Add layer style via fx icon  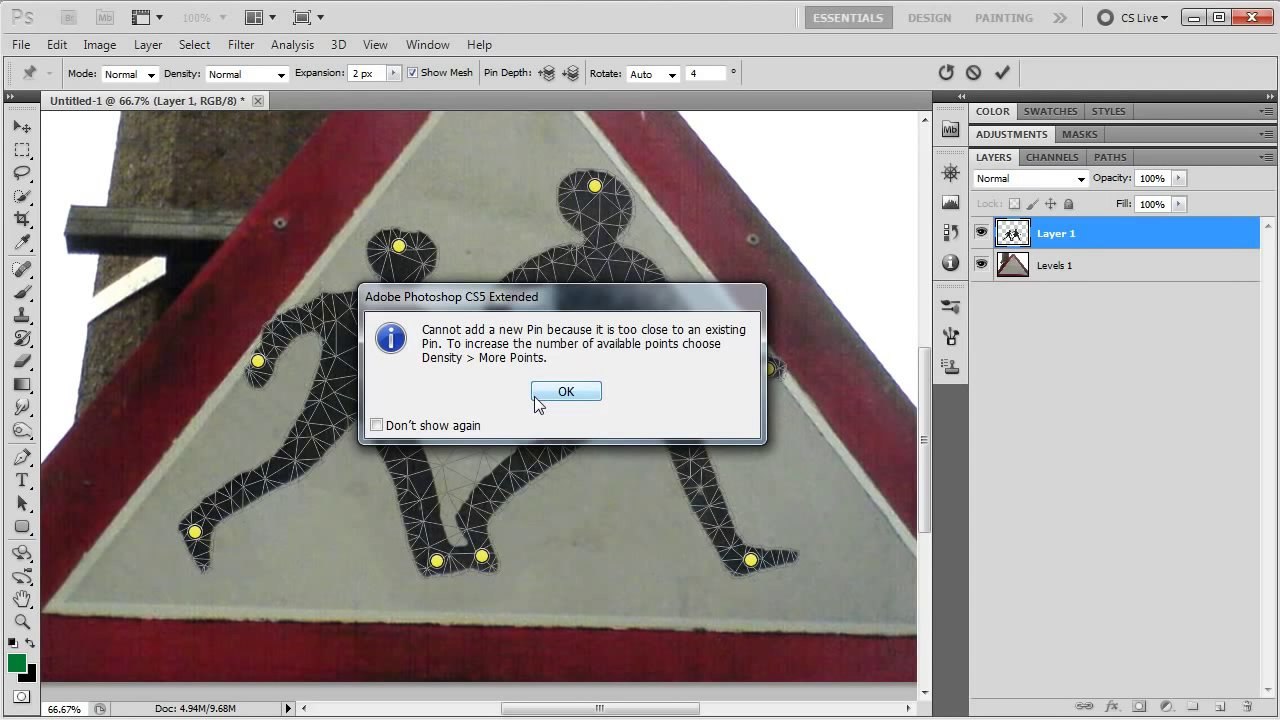pos(1112,707)
